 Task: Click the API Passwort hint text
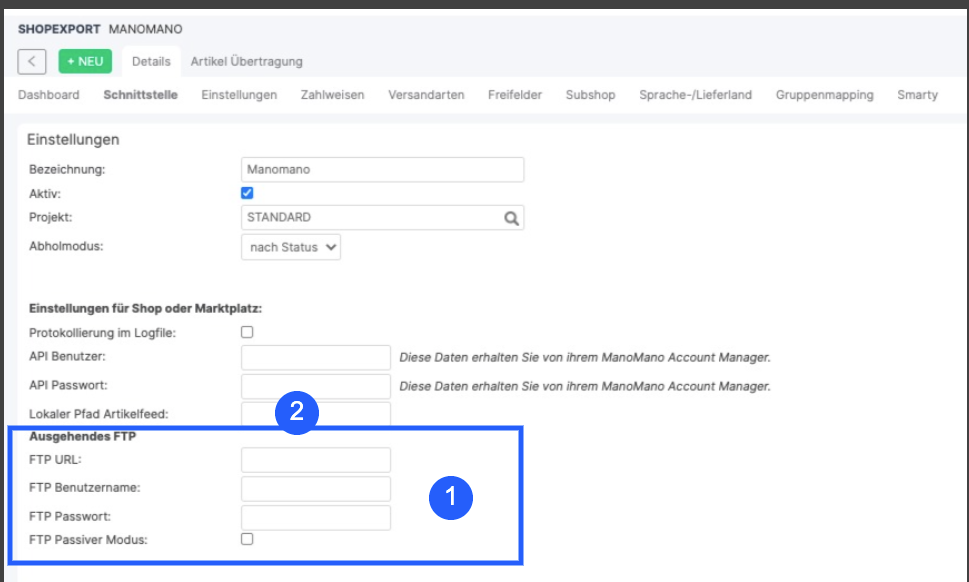tap(585, 386)
